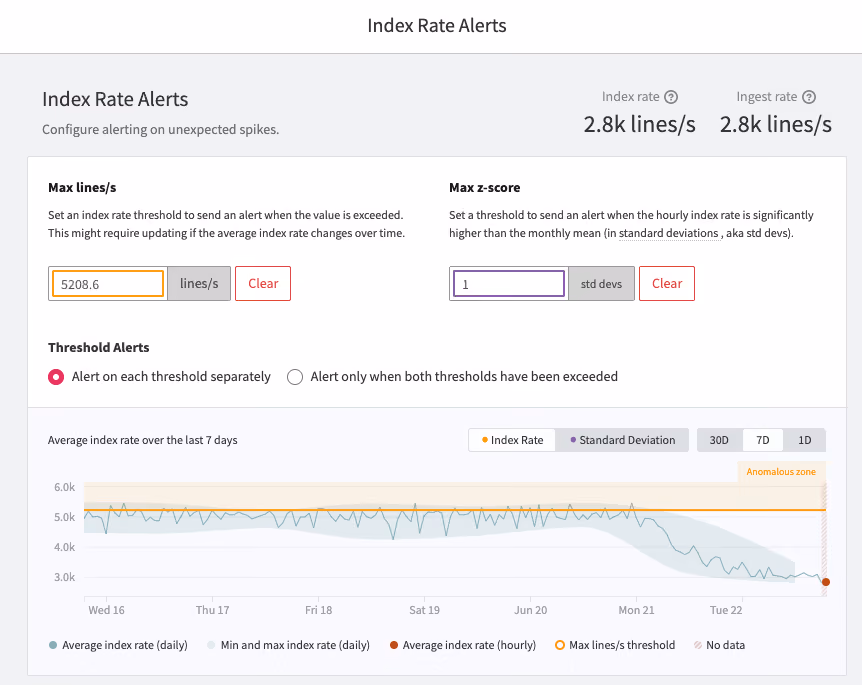The image size is (862, 685).
Task: Show the 7D time range
Action: click(762, 440)
